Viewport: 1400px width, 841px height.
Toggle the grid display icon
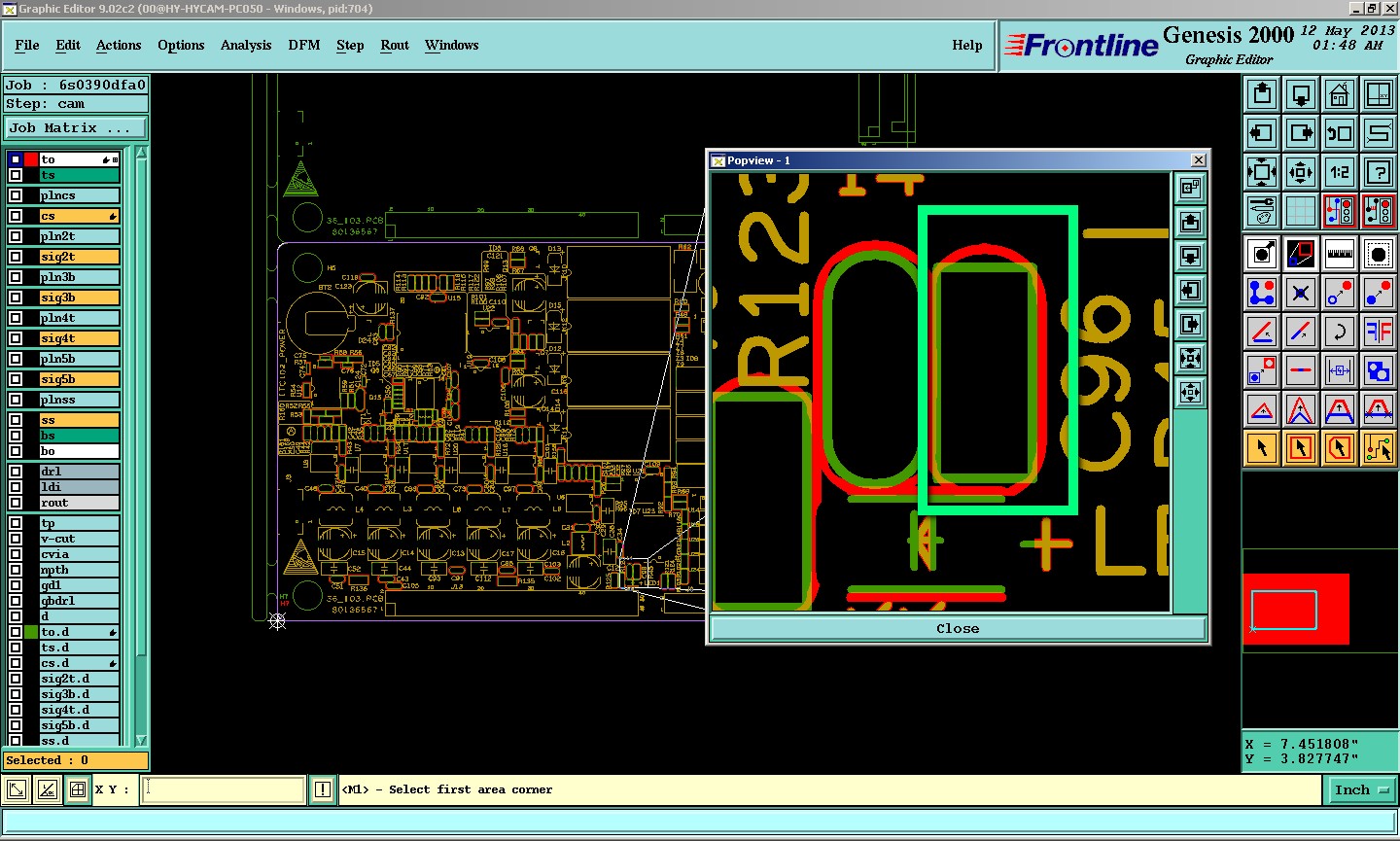[1301, 210]
